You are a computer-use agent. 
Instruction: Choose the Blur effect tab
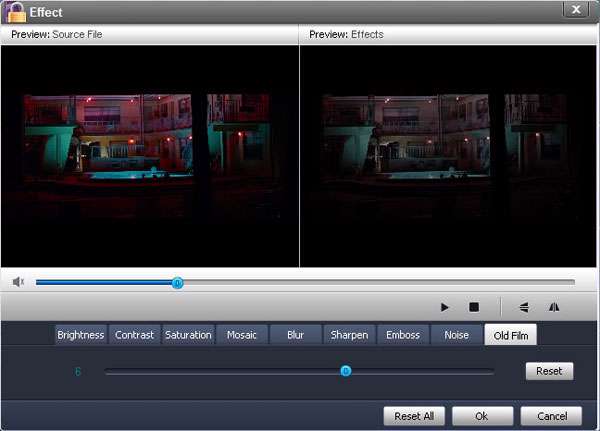tap(295, 335)
